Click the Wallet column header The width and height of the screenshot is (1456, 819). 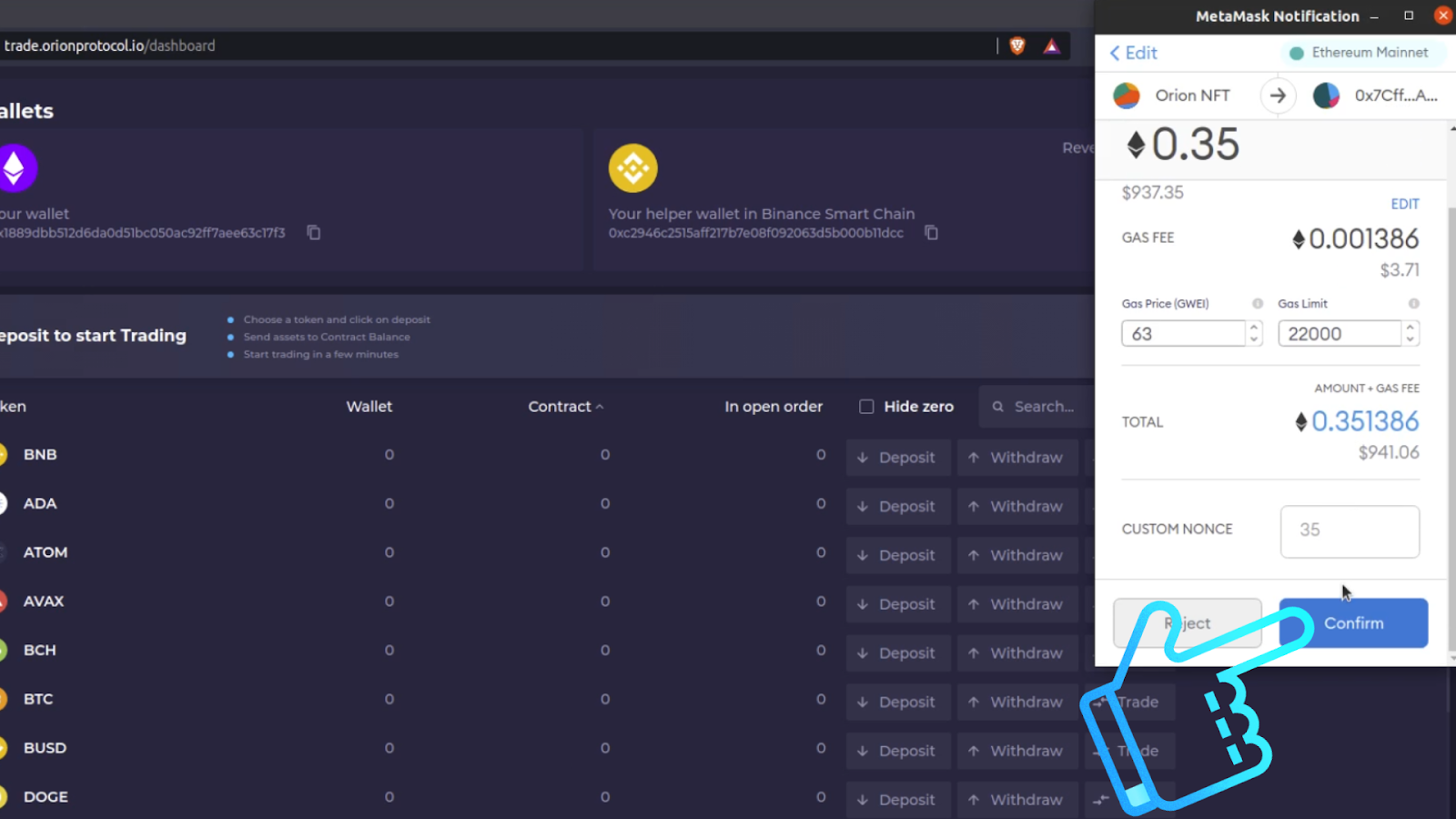pos(369,407)
